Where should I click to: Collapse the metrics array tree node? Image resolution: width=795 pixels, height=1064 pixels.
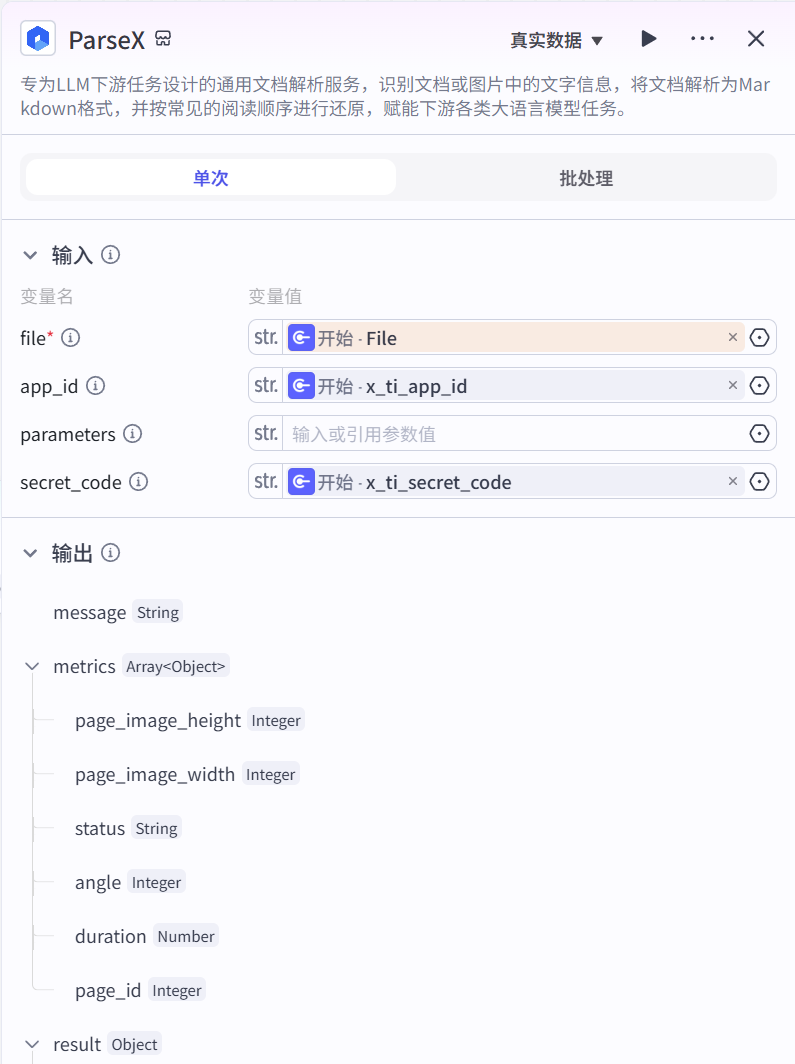tap(33, 667)
